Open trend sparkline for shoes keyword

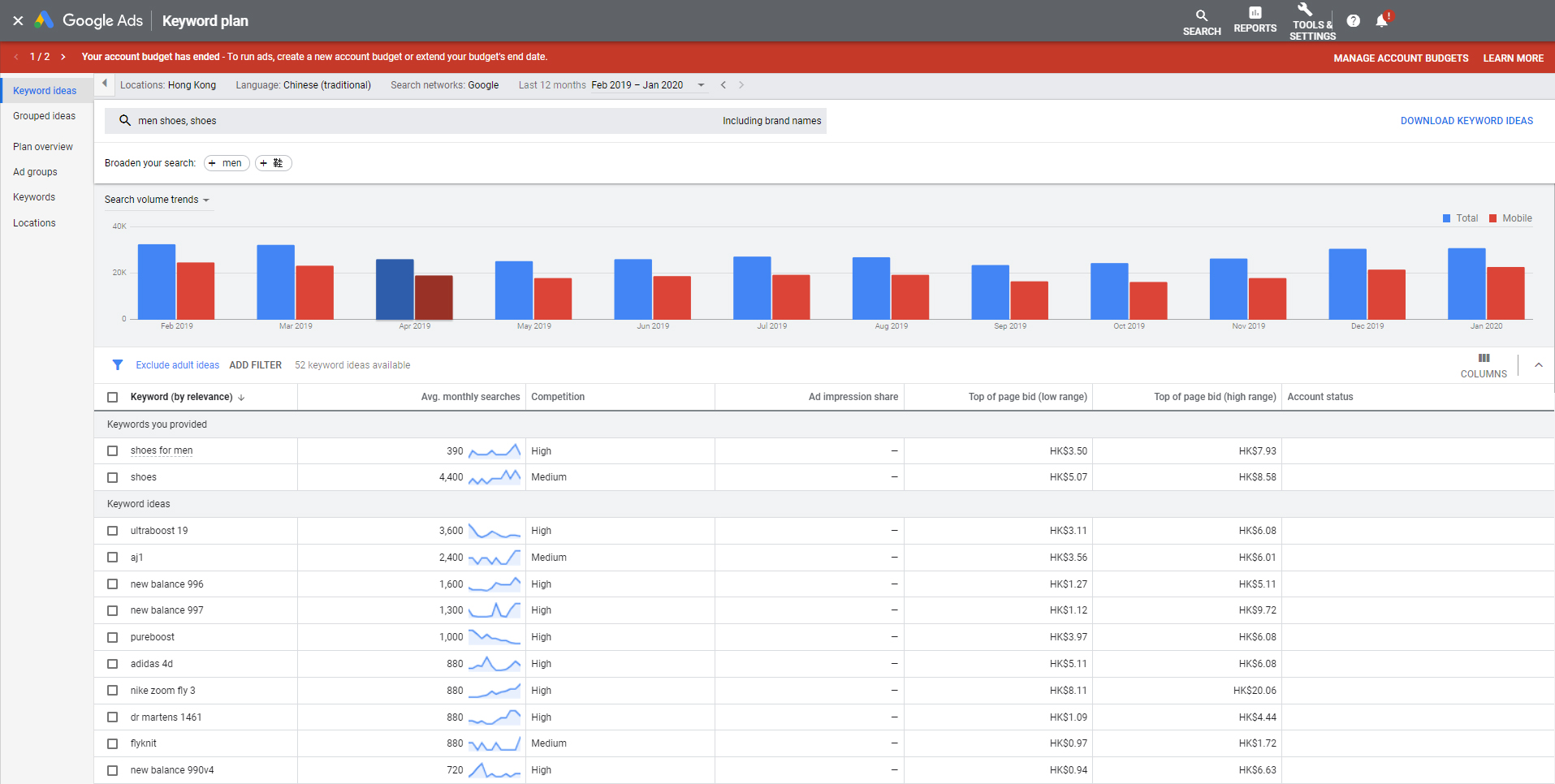point(495,477)
